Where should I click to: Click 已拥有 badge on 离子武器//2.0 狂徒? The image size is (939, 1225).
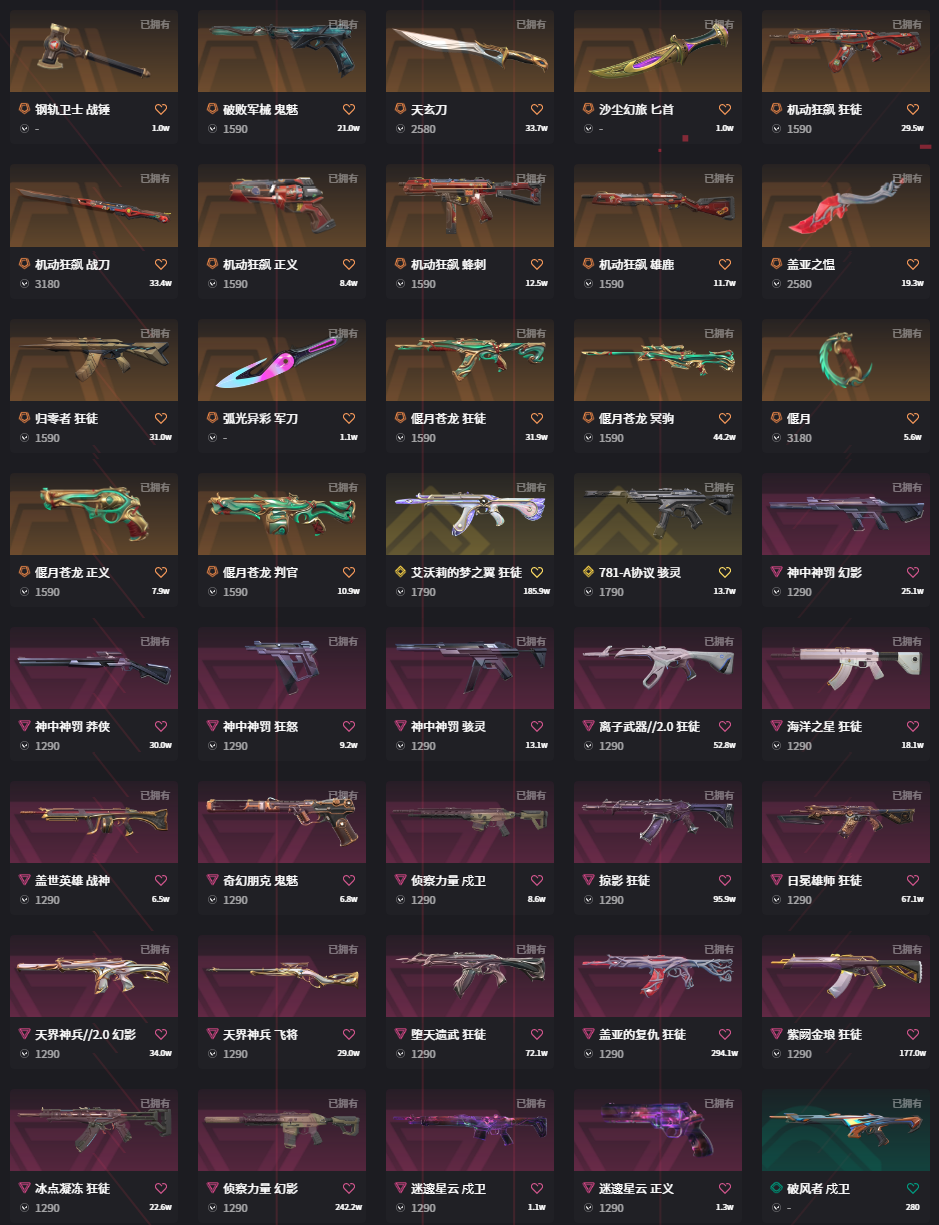click(718, 641)
